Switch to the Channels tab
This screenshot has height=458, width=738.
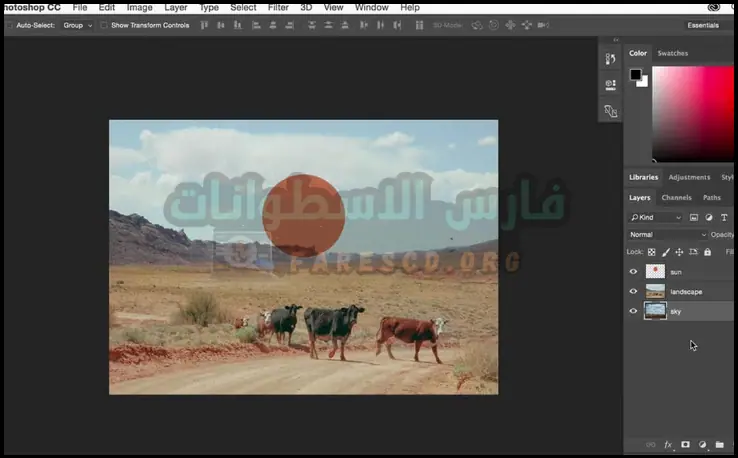pos(676,198)
